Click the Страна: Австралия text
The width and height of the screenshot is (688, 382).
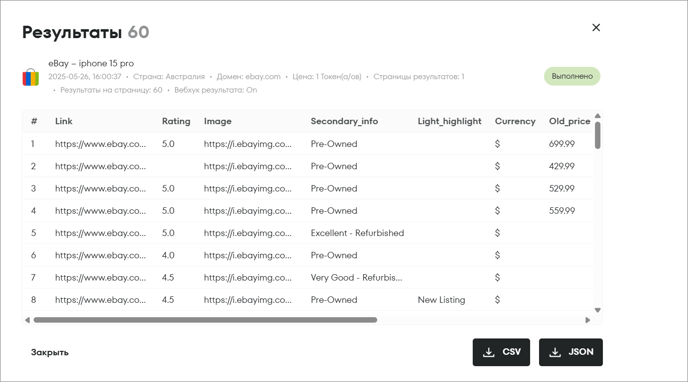click(x=169, y=77)
